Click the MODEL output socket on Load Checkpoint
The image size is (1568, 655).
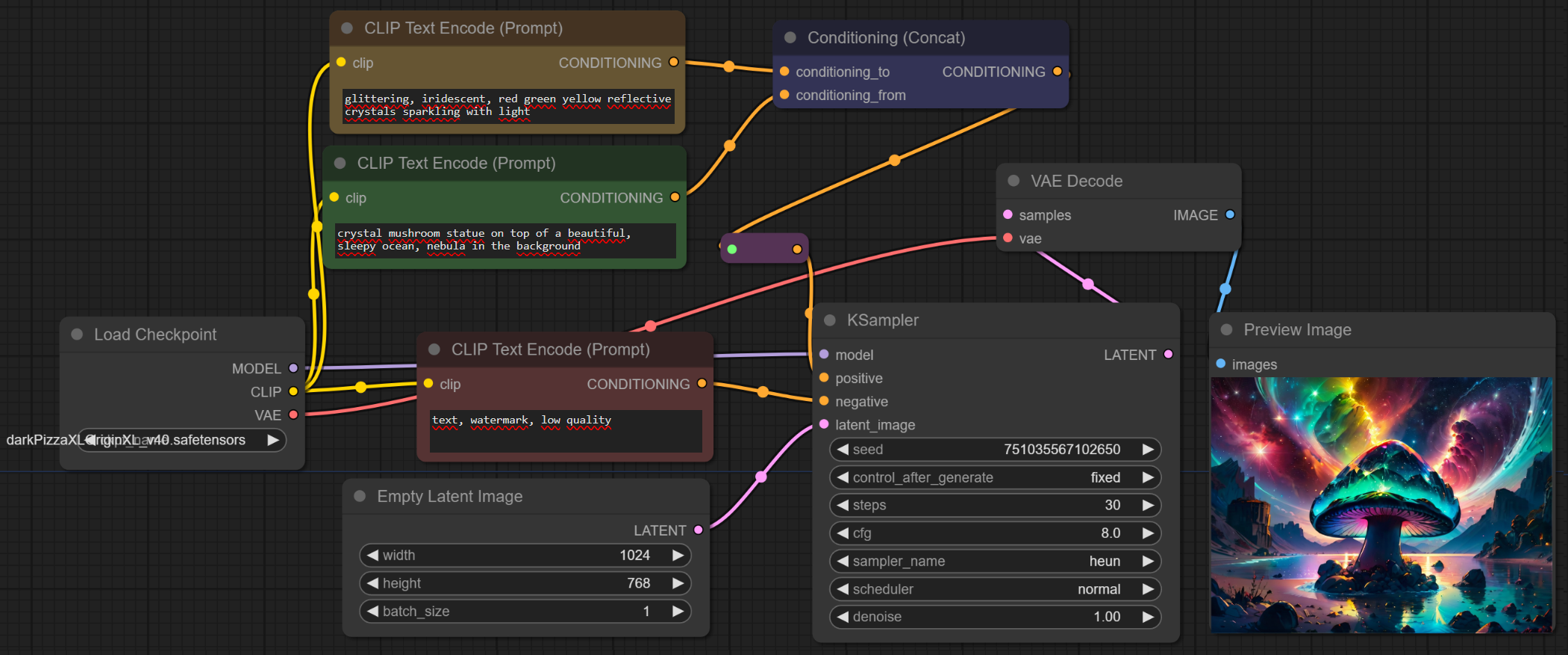pyautogui.click(x=293, y=368)
